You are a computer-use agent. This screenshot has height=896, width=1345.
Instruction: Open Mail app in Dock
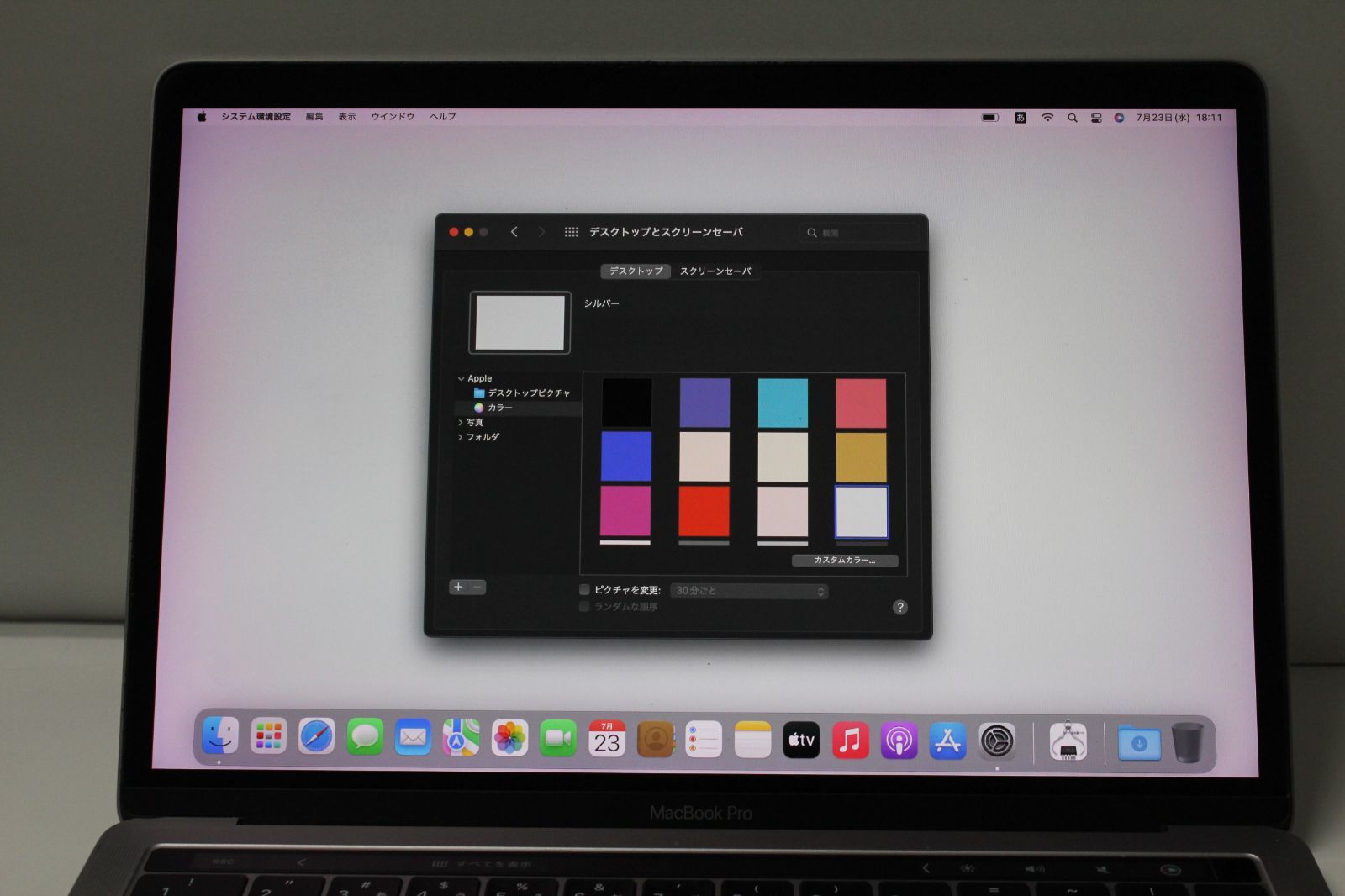click(413, 738)
